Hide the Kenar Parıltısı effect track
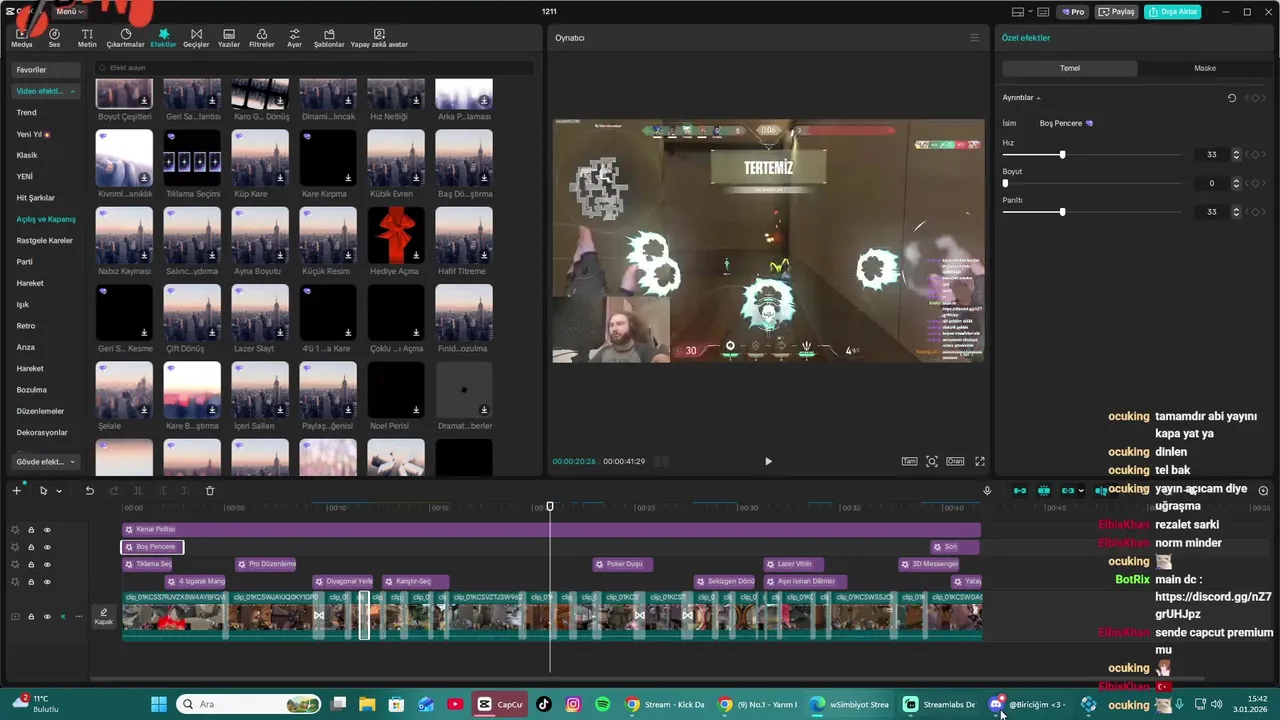Screen dimensions: 1280x720 point(47,530)
